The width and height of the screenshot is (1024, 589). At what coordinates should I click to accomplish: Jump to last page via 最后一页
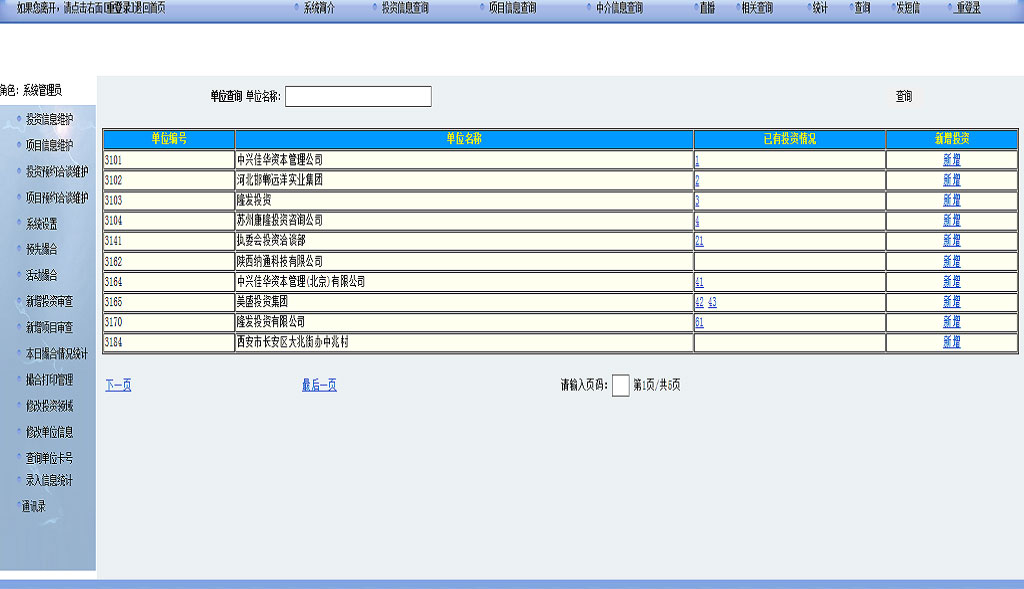pyautogui.click(x=319, y=386)
